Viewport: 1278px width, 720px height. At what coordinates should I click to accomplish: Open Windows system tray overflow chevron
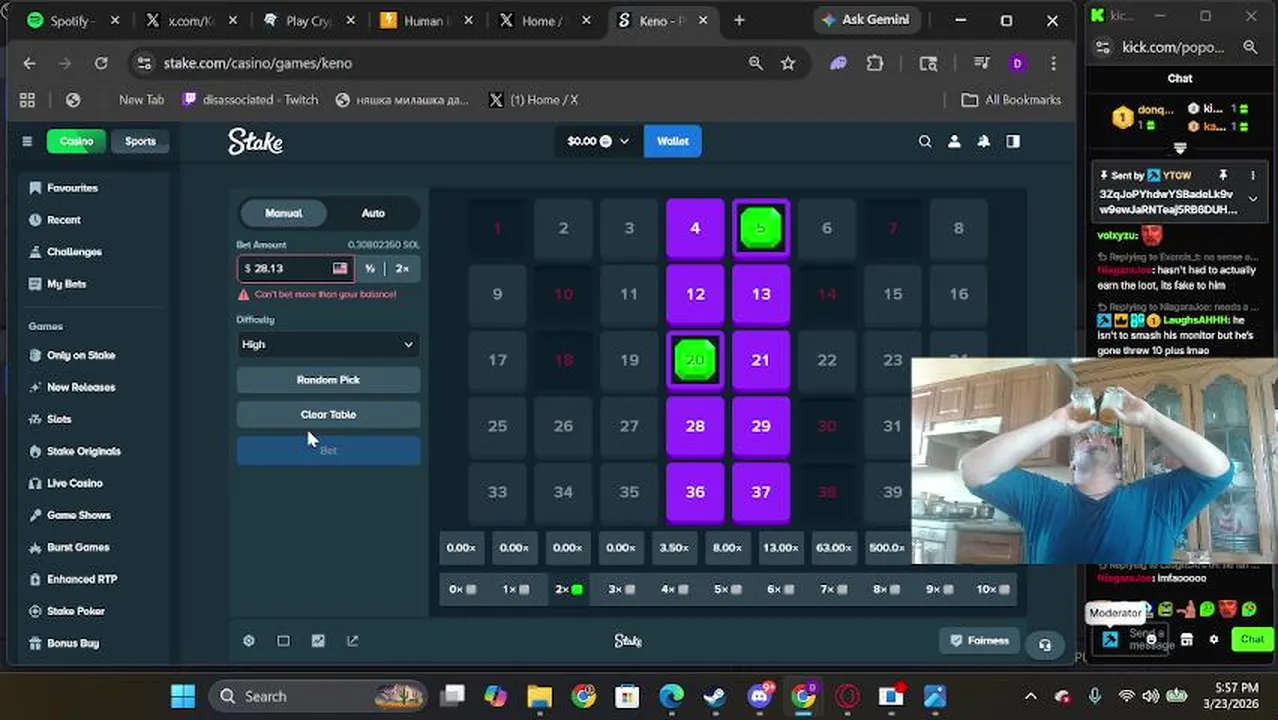(x=1031, y=696)
